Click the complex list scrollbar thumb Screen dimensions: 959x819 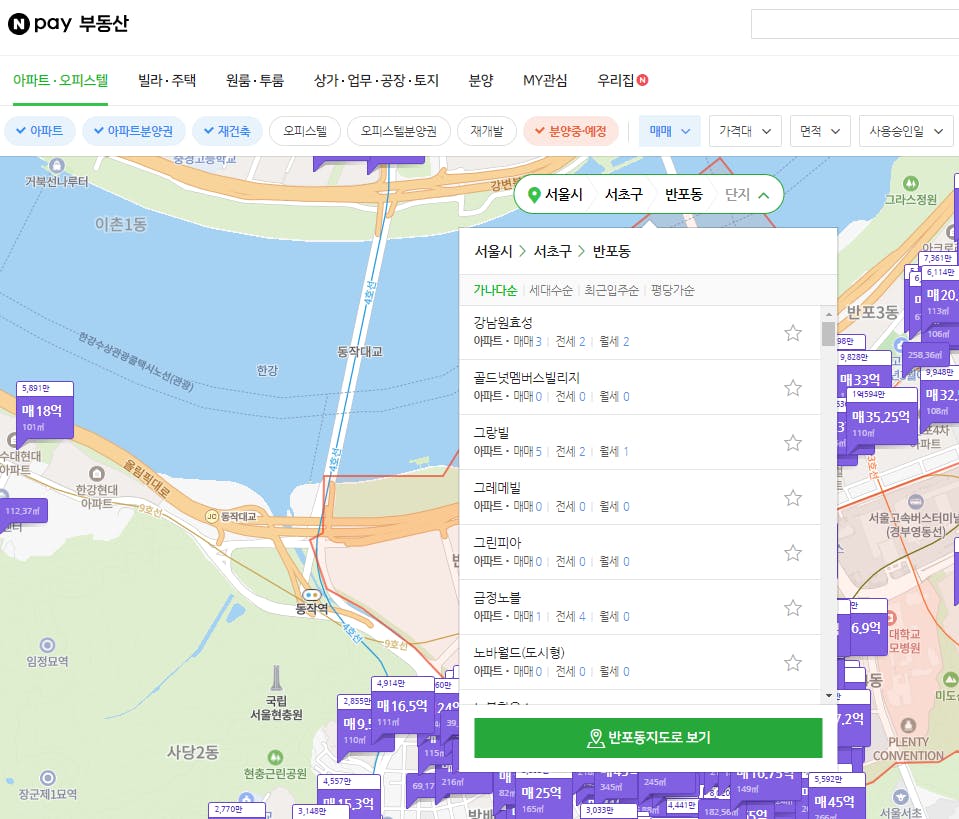(x=829, y=334)
